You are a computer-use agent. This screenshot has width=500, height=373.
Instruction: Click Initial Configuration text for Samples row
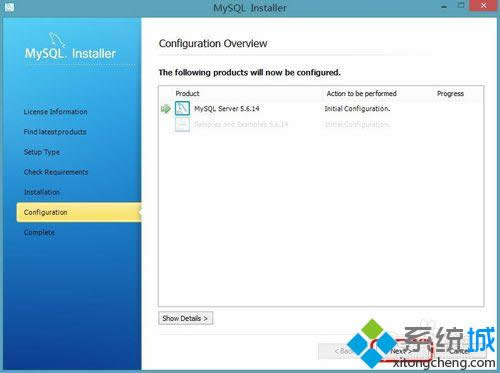click(357, 124)
